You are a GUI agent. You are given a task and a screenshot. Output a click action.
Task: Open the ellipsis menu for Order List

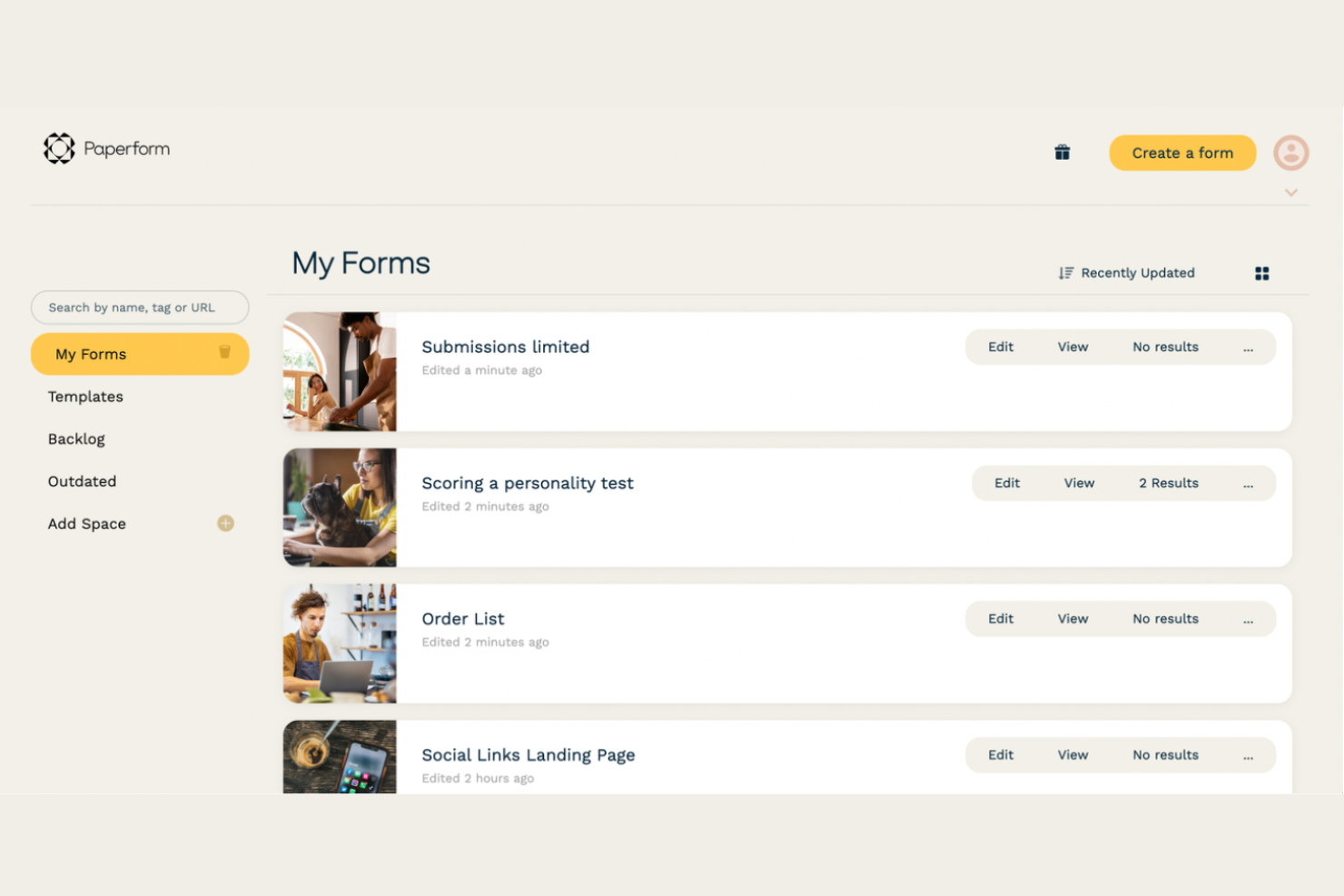(x=1248, y=618)
